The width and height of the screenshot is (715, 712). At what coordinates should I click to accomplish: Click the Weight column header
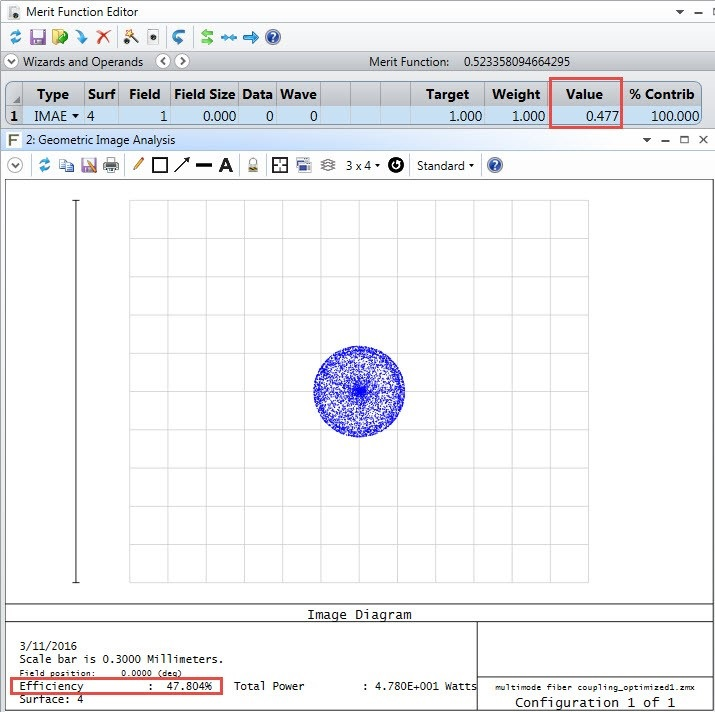[515, 94]
